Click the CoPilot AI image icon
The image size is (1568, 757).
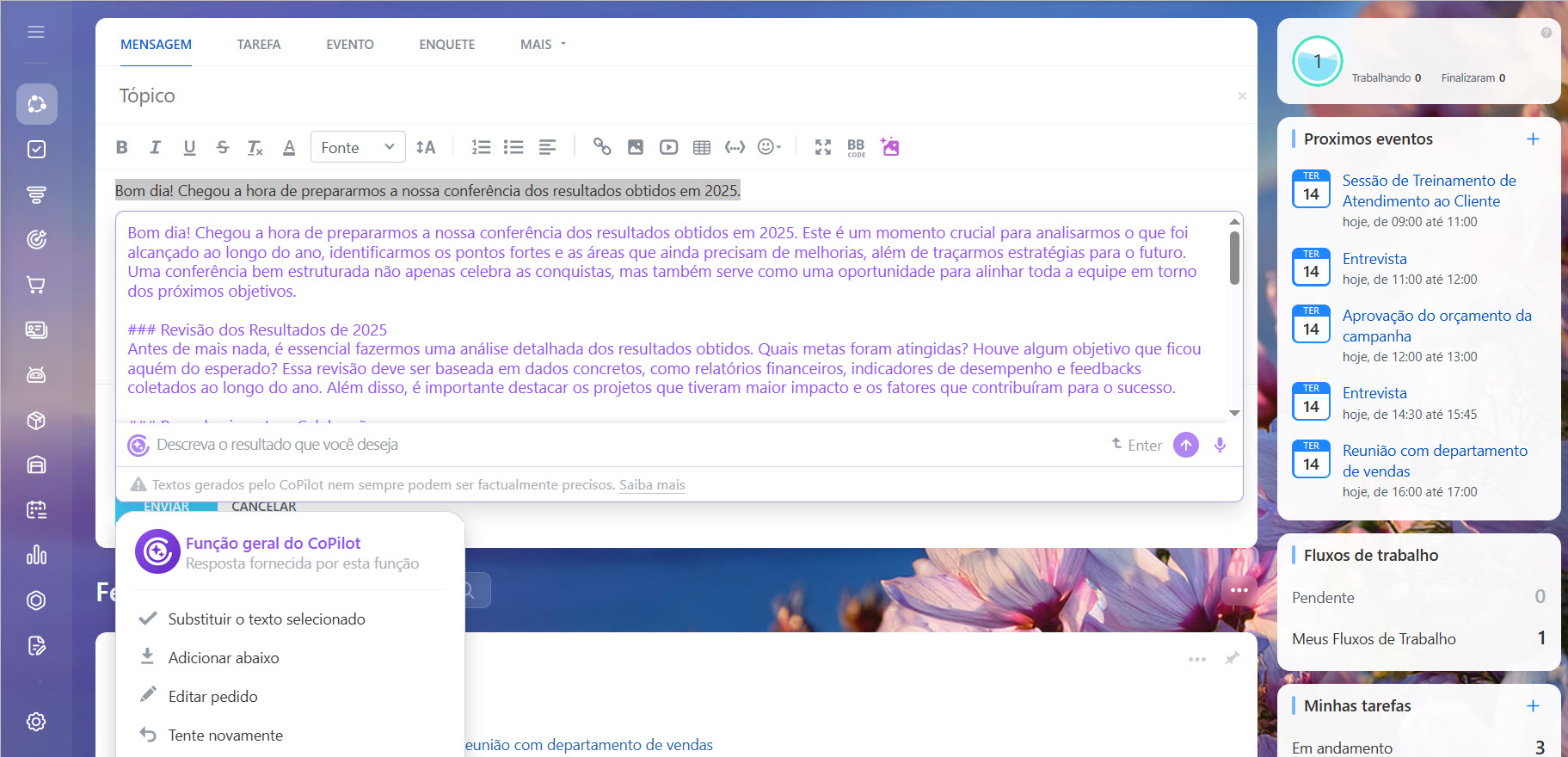pos(890,147)
